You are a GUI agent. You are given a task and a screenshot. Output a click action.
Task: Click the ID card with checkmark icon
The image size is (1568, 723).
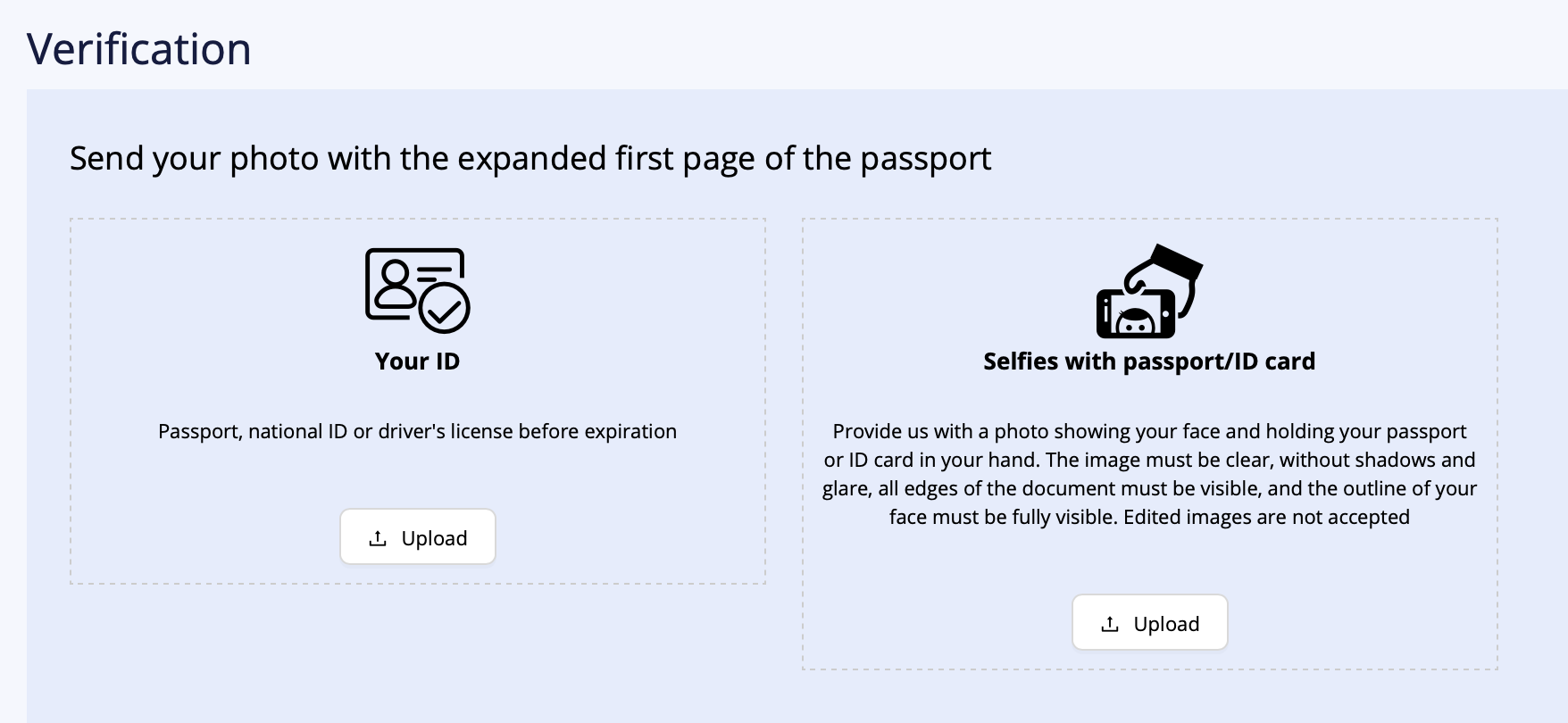click(x=417, y=290)
